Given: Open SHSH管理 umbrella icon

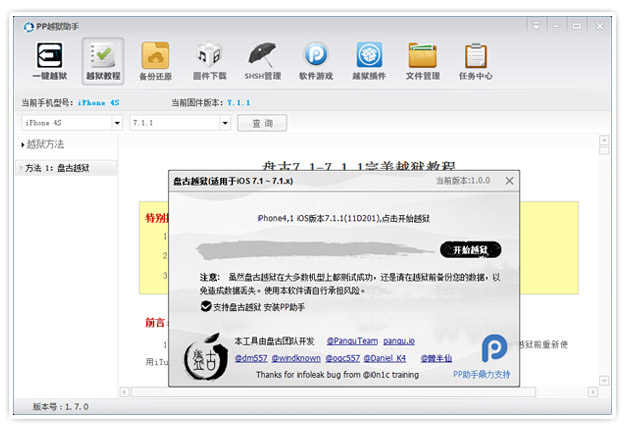Looking at the screenshot, I should pos(262,61).
